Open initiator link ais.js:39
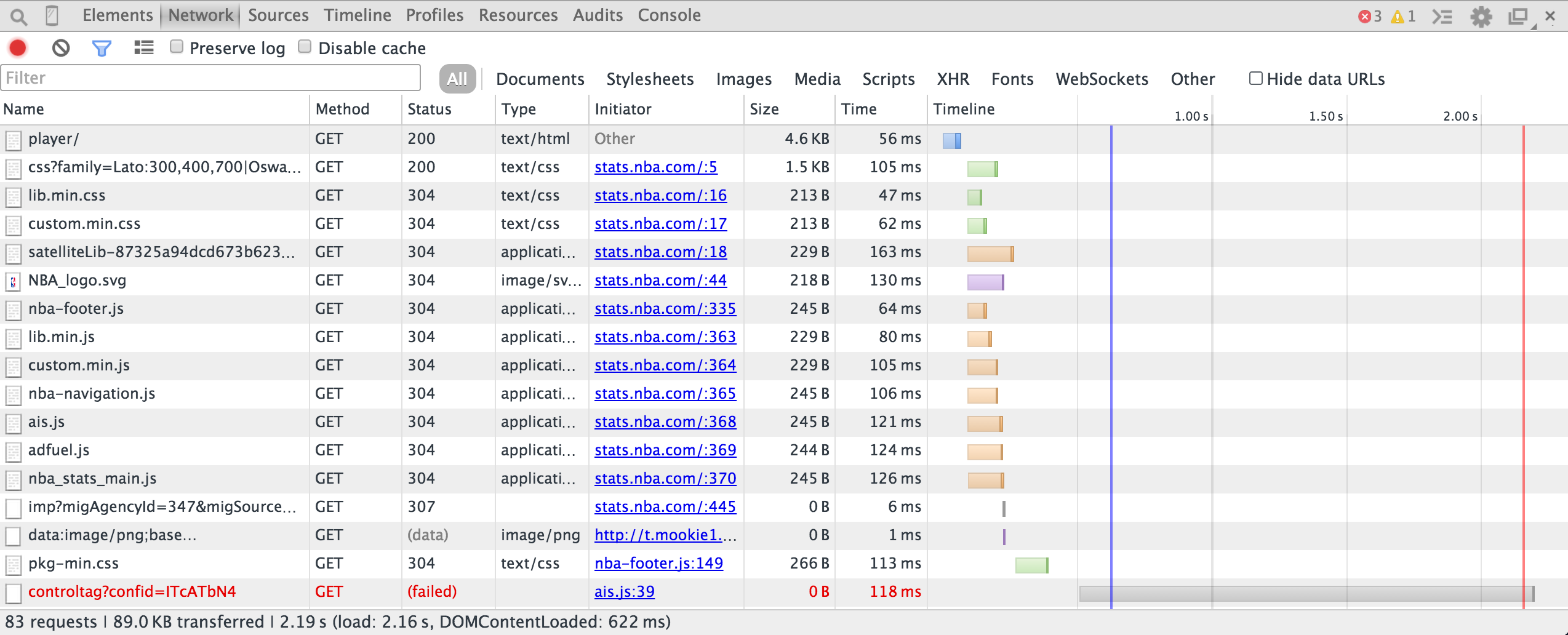The width and height of the screenshot is (1568, 635). [x=624, y=592]
